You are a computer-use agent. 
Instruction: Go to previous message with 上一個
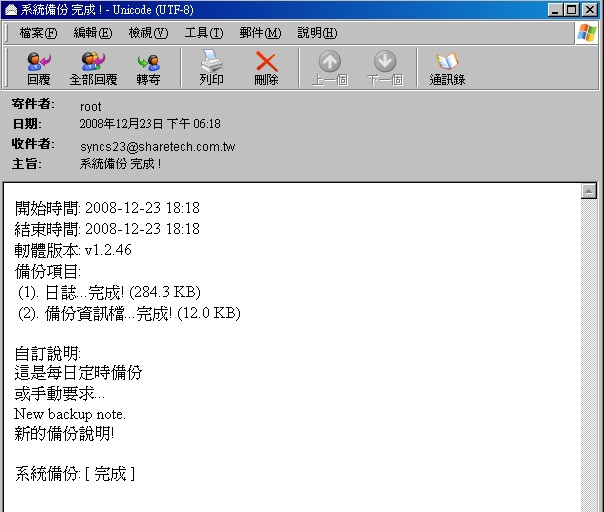[x=329, y=67]
